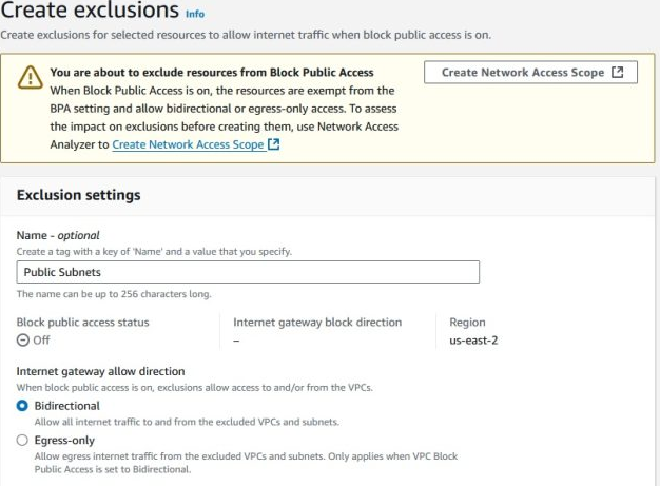The height and width of the screenshot is (486, 660).
Task: Click the Name - optional field label
Action: 58,235
